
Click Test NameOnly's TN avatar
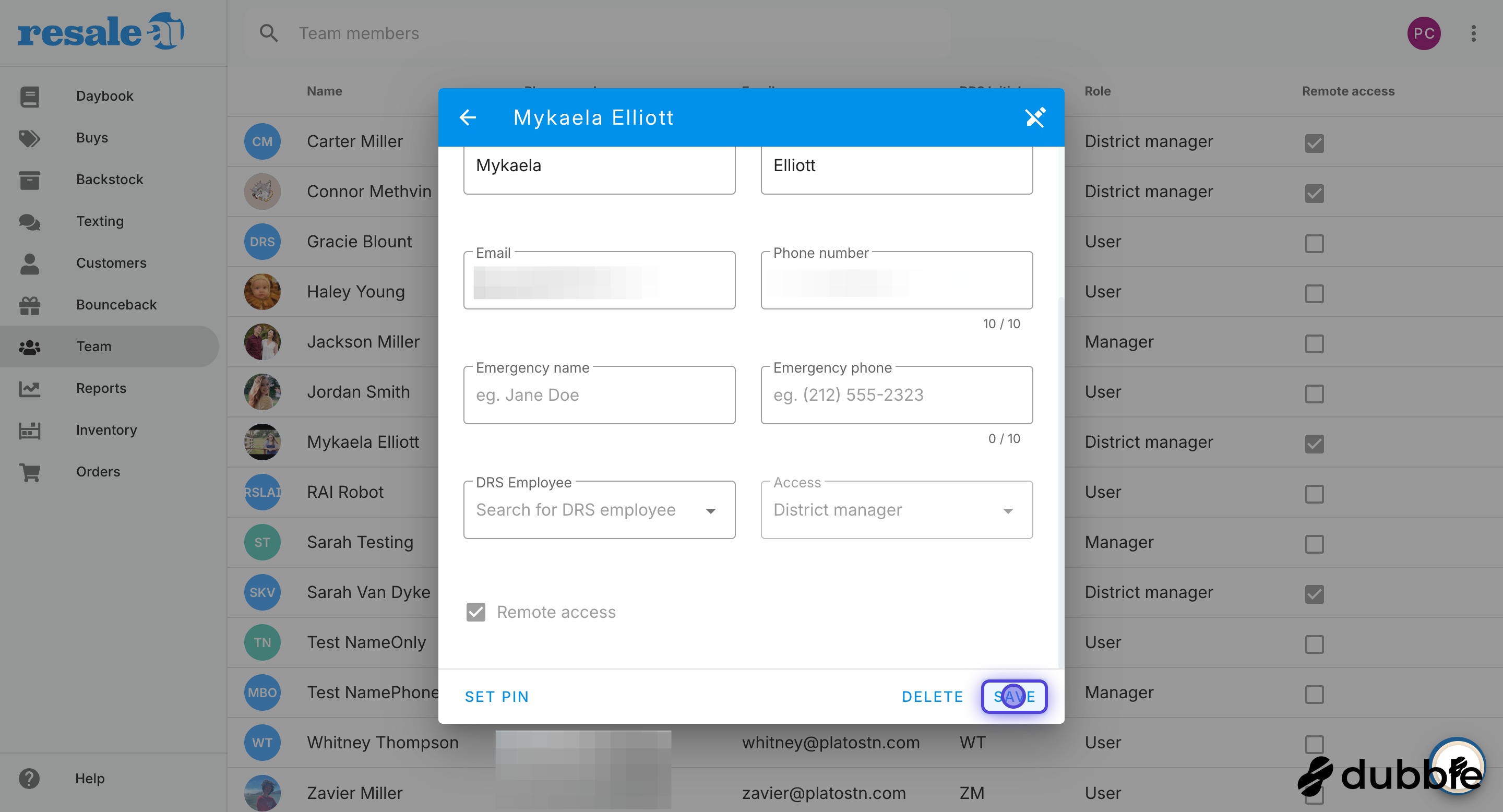click(x=262, y=643)
